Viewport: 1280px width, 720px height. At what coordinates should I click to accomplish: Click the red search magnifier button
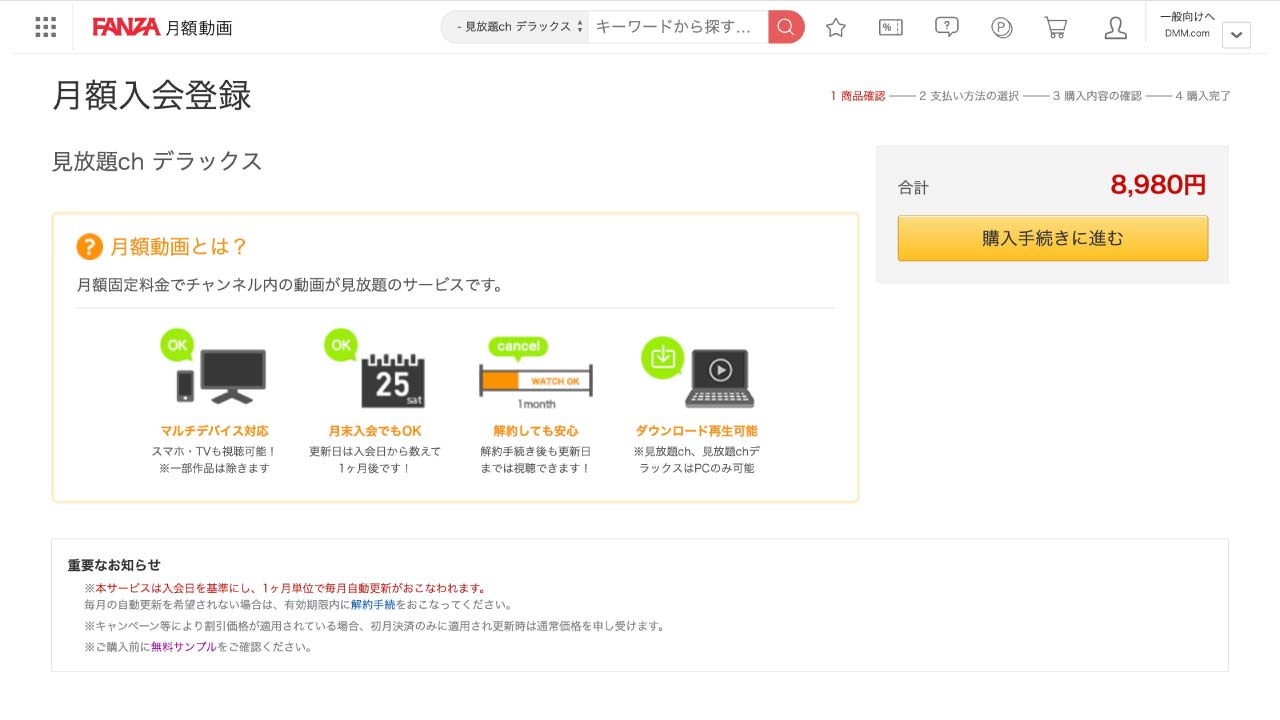click(x=785, y=27)
